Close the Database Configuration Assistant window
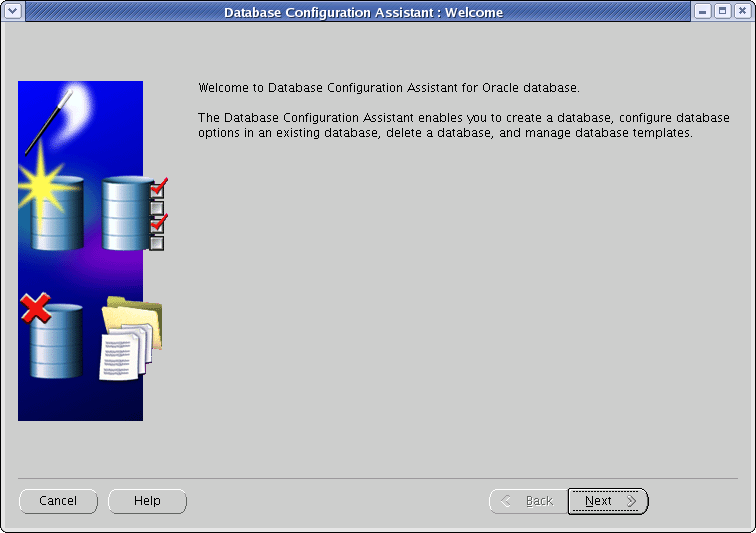Screen dimensions: 756x533 742,11
